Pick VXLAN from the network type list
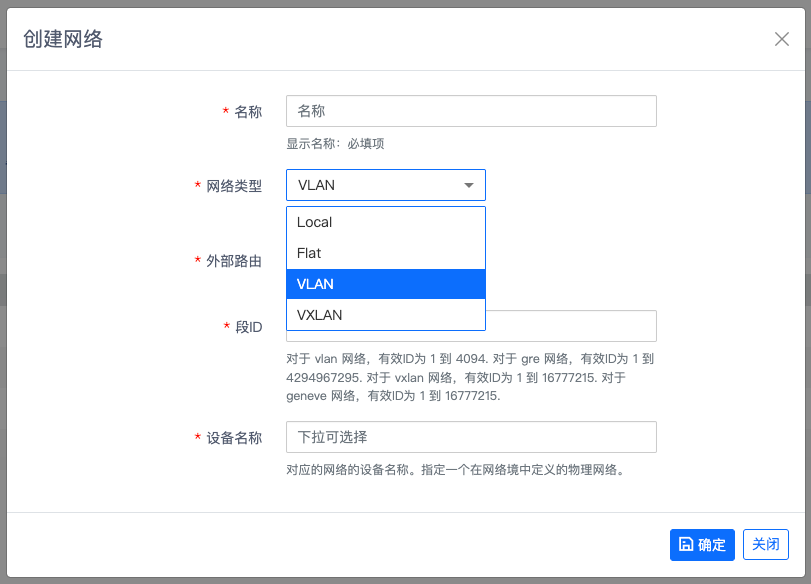Viewport: 811px width, 584px height. pyautogui.click(x=385, y=315)
